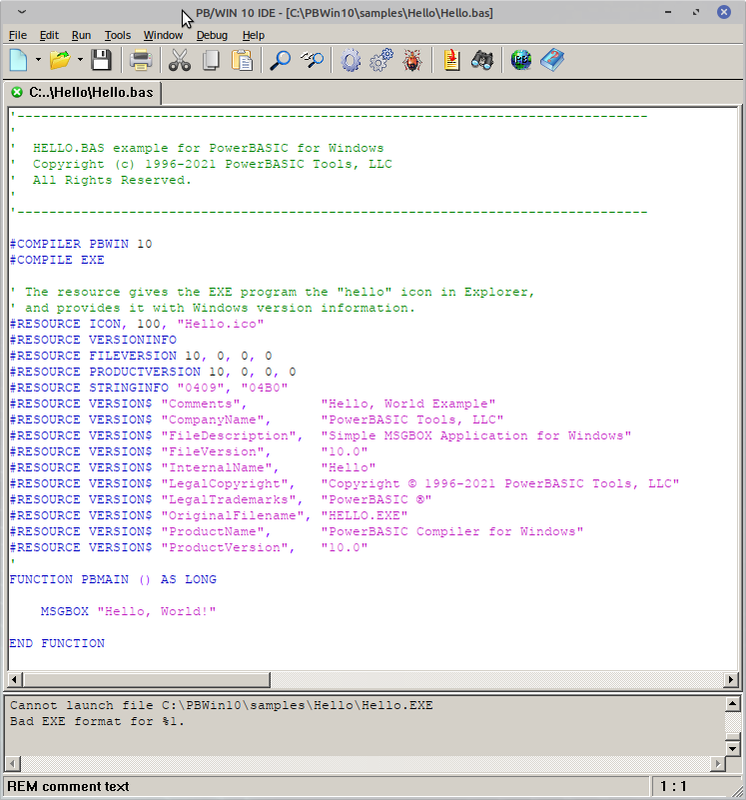The image size is (746, 800).
Task: Click the editor horizontal scrollbar right arrow
Action: pyautogui.click(x=731, y=680)
